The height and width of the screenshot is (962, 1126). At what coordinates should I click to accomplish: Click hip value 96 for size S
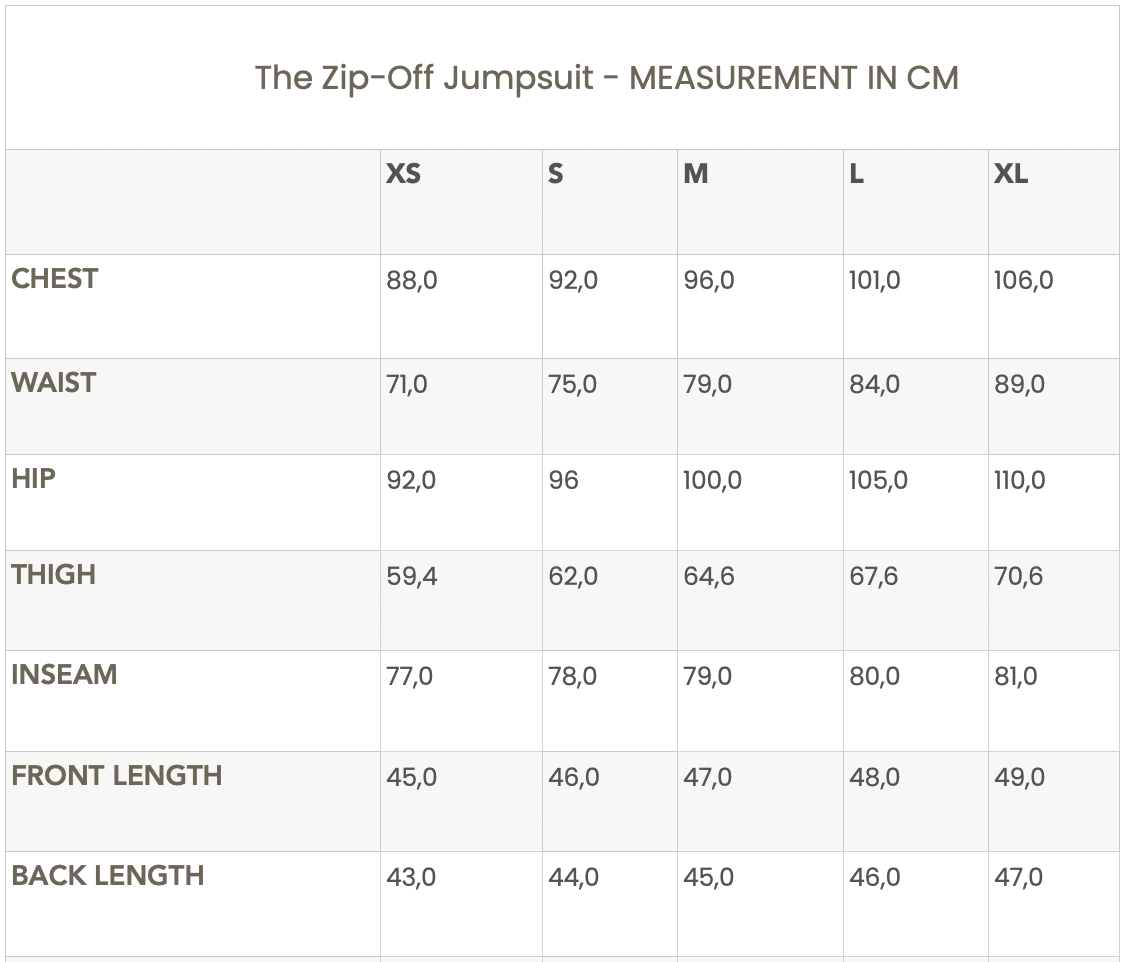(x=564, y=481)
